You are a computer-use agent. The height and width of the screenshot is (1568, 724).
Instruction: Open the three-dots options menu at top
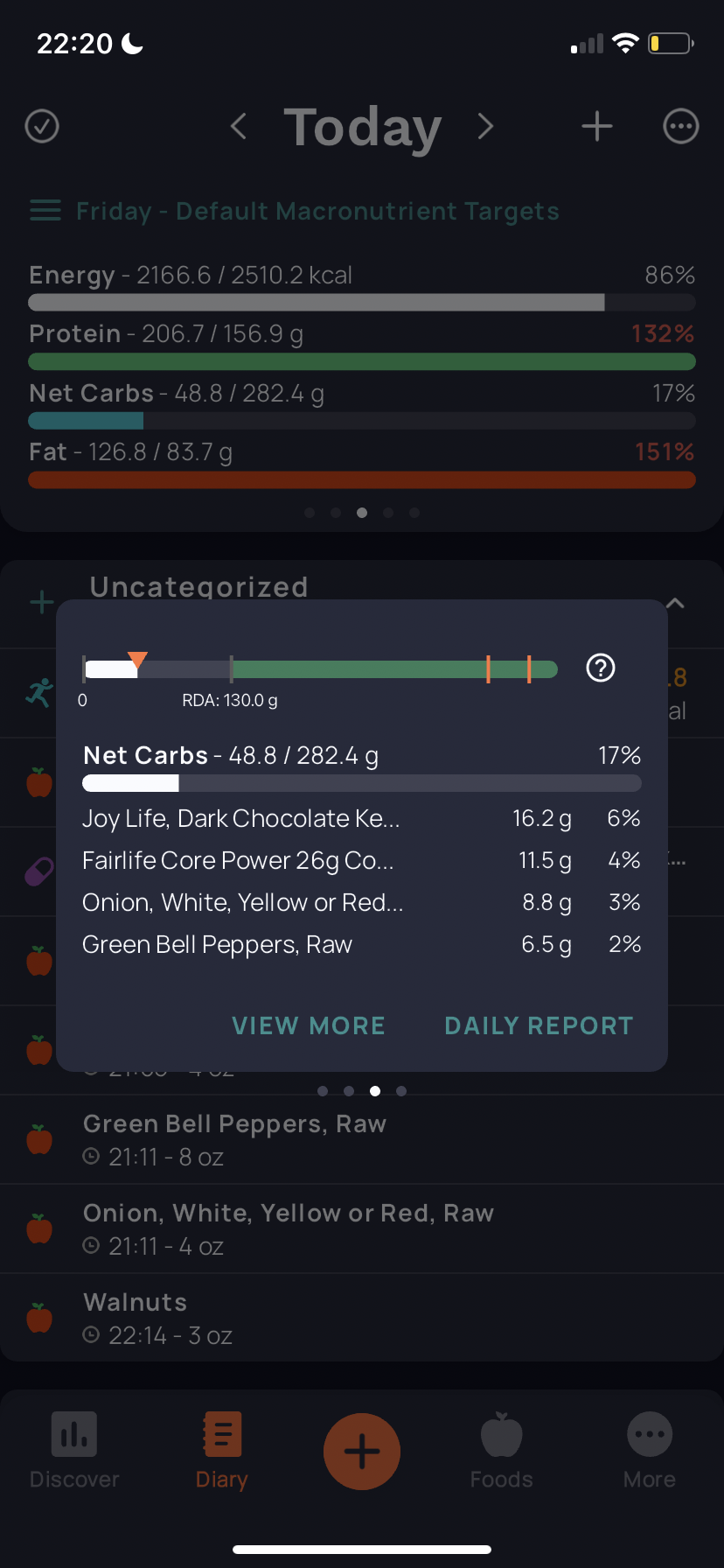(x=681, y=127)
